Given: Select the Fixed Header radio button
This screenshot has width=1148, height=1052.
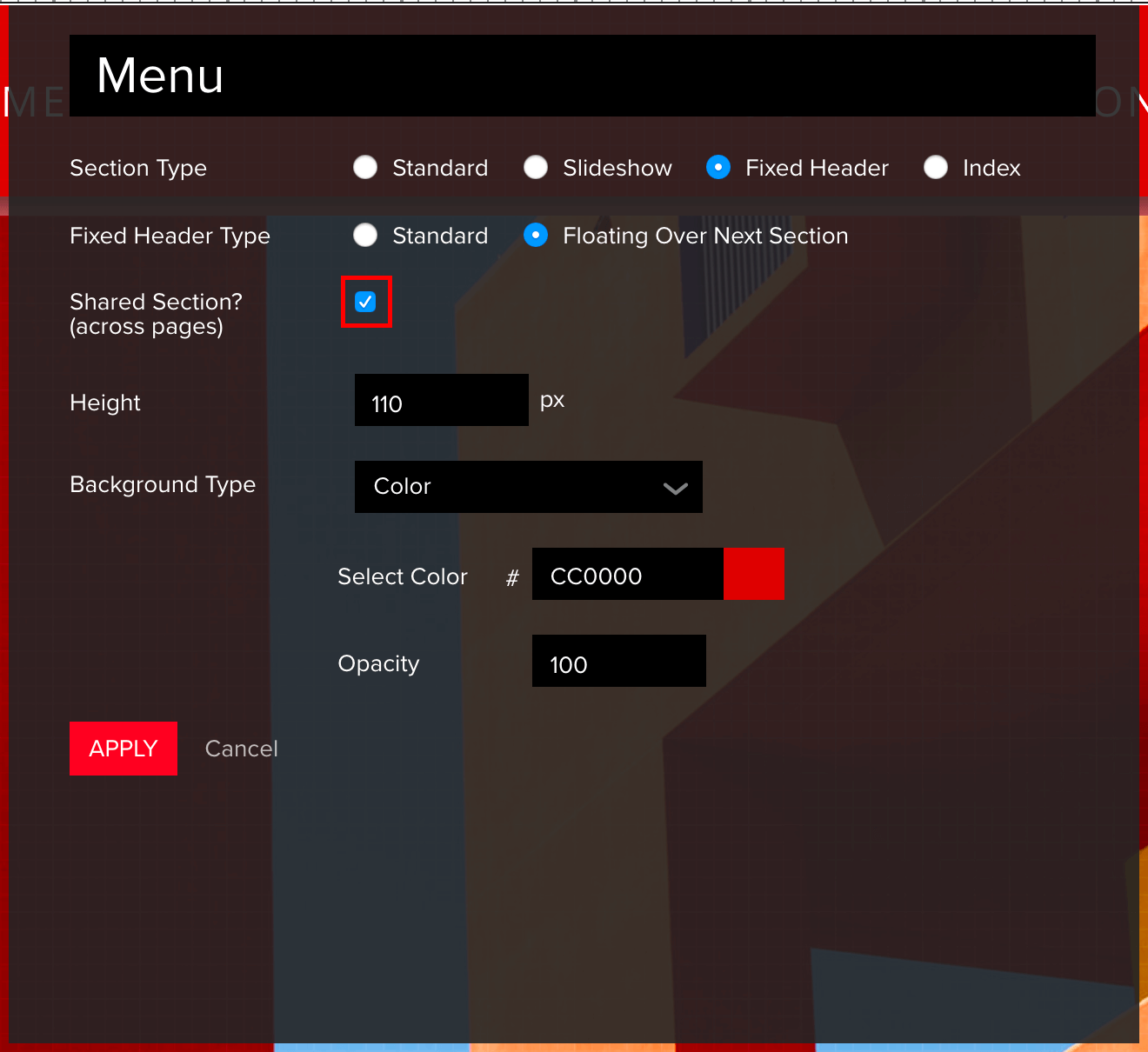Looking at the screenshot, I should coord(718,167).
